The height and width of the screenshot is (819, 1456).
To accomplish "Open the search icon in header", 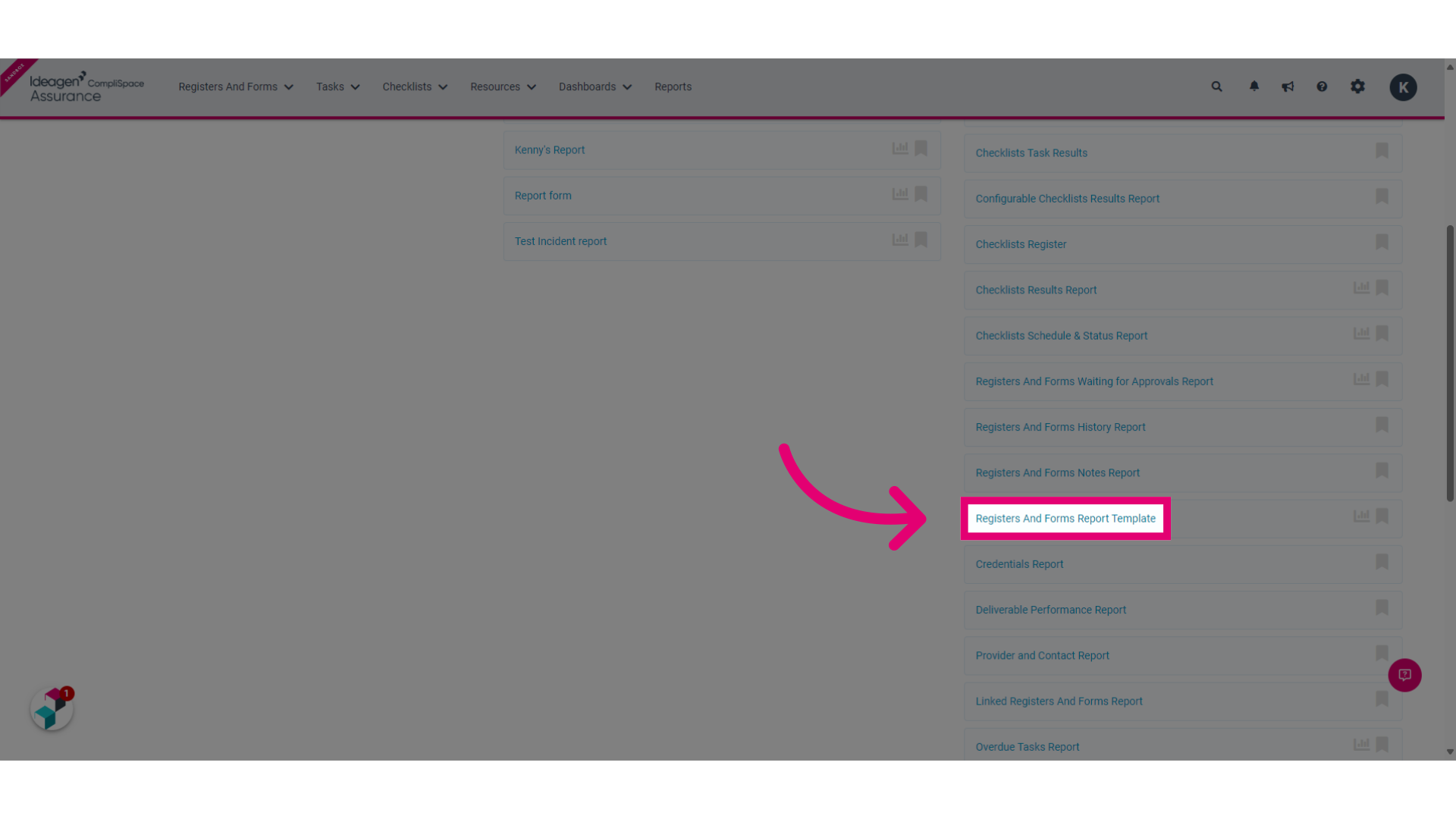I will pyautogui.click(x=1216, y=86).
